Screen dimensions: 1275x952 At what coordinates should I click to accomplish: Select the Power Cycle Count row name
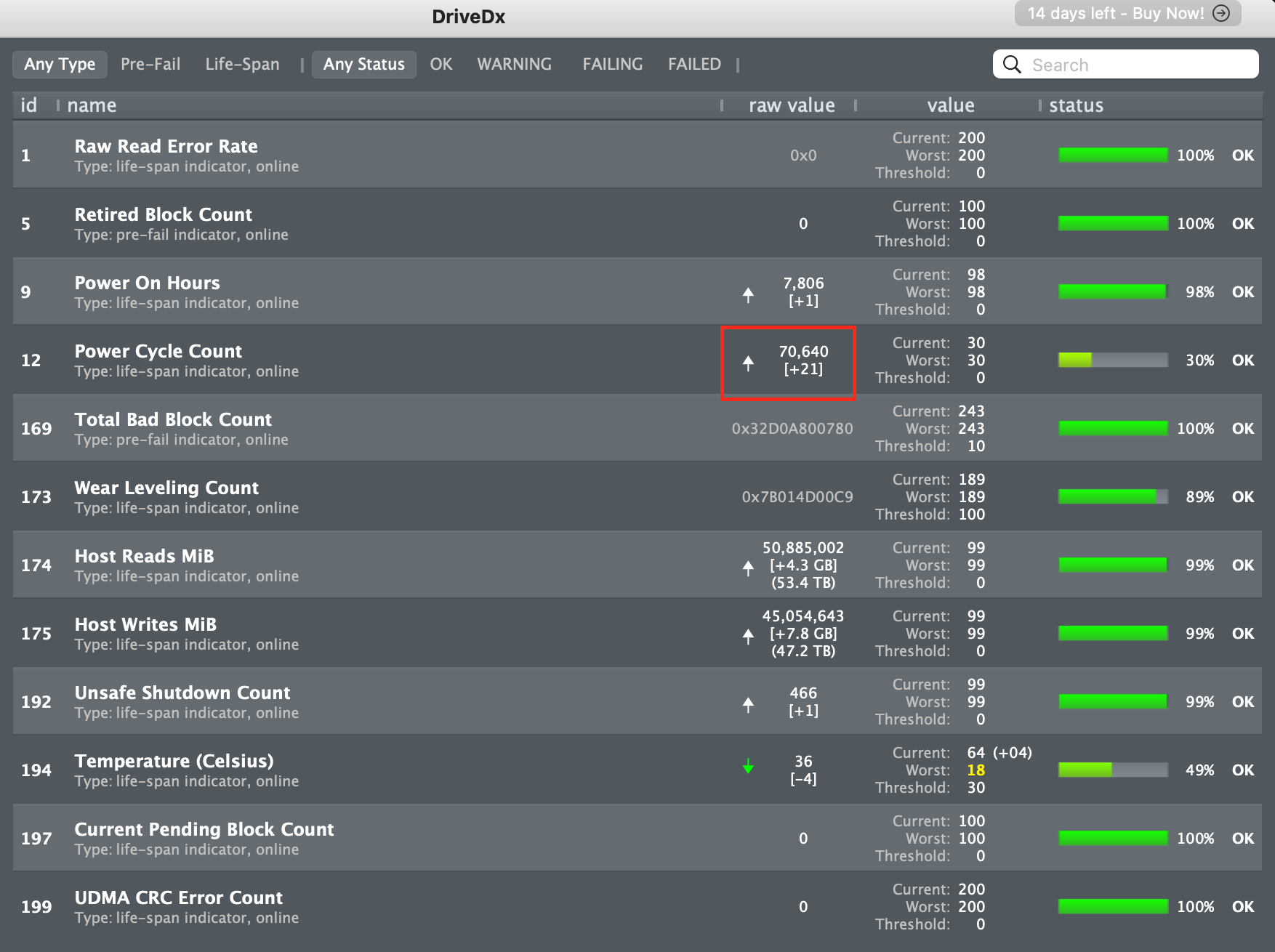(158, 351)
